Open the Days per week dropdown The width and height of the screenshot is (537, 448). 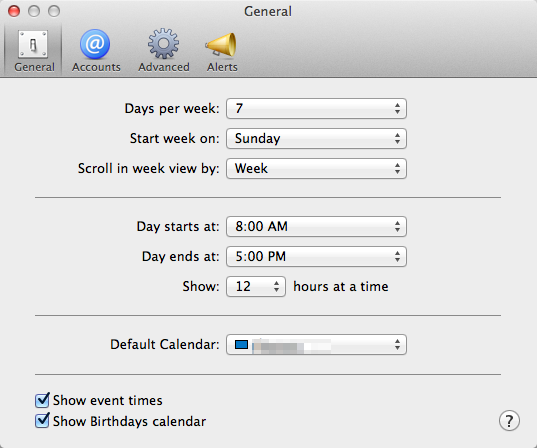pos(316,109)
